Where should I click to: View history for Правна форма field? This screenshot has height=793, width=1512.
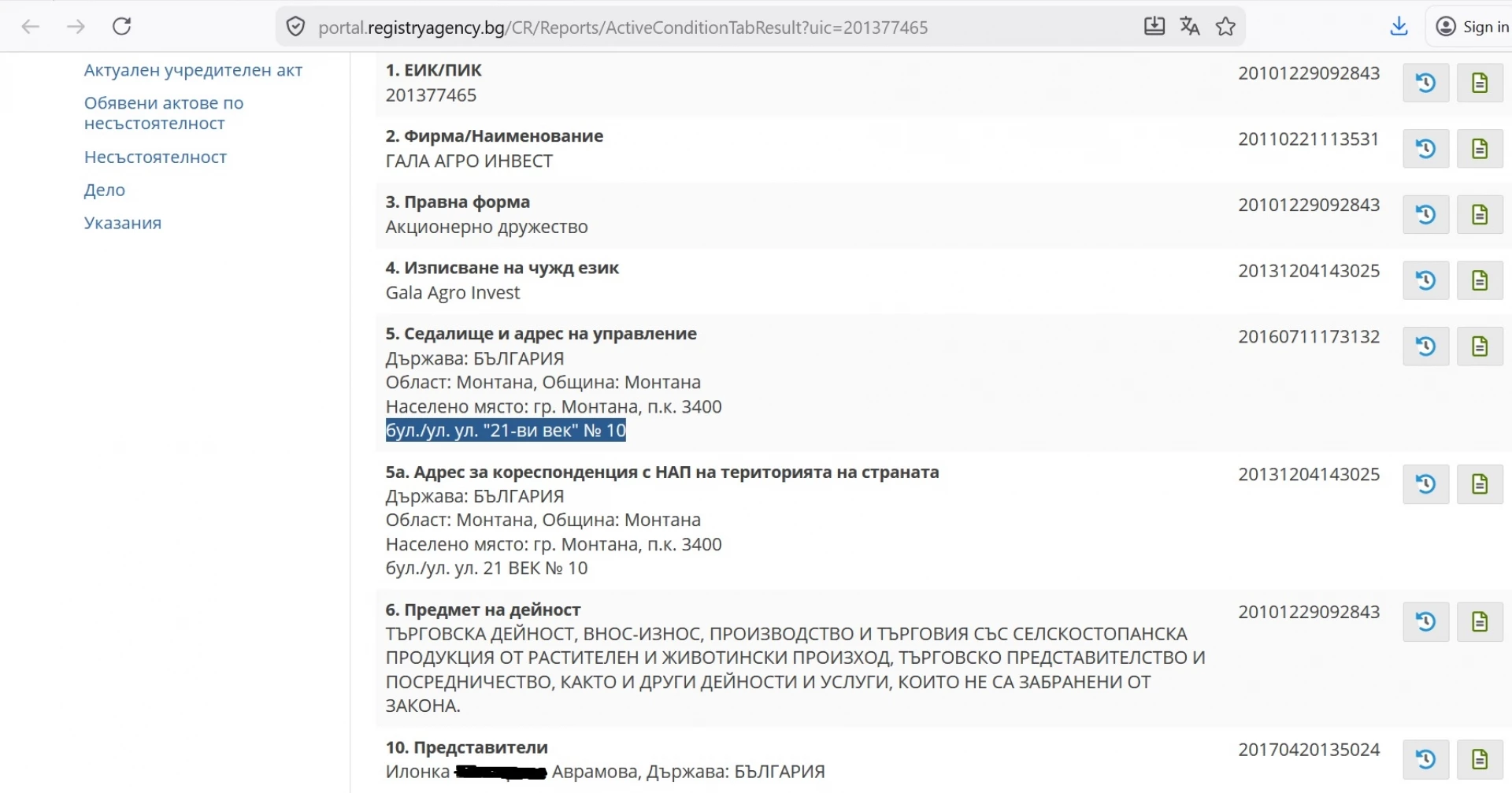pyautogui.click(x=1425, y=214)
